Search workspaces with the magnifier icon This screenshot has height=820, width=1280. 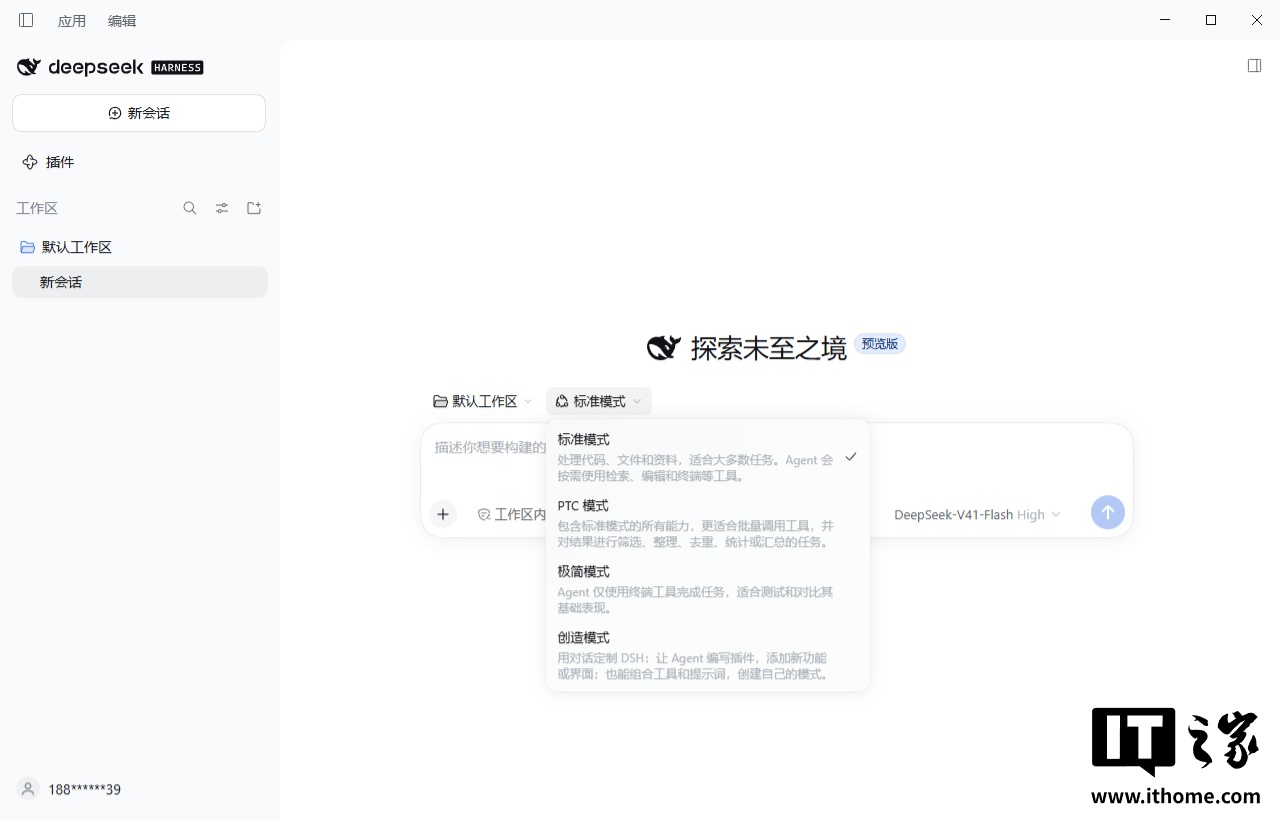tap(190, 208)
